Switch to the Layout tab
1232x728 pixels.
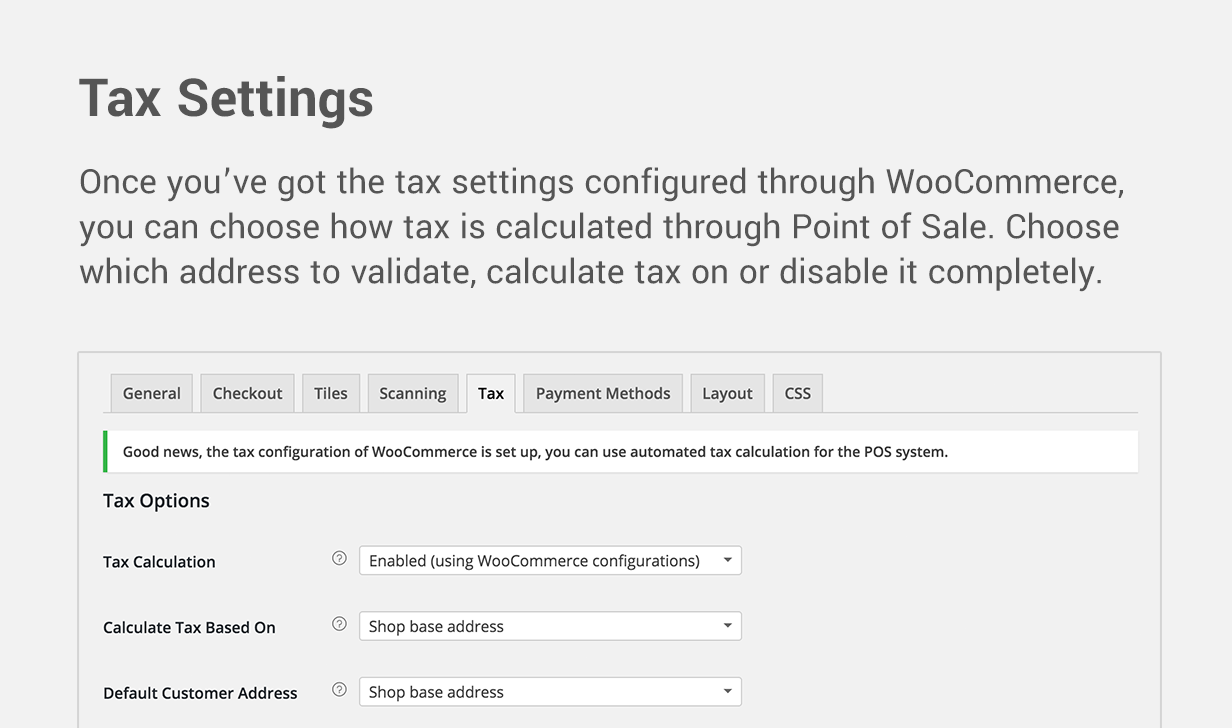pos(727,393)
